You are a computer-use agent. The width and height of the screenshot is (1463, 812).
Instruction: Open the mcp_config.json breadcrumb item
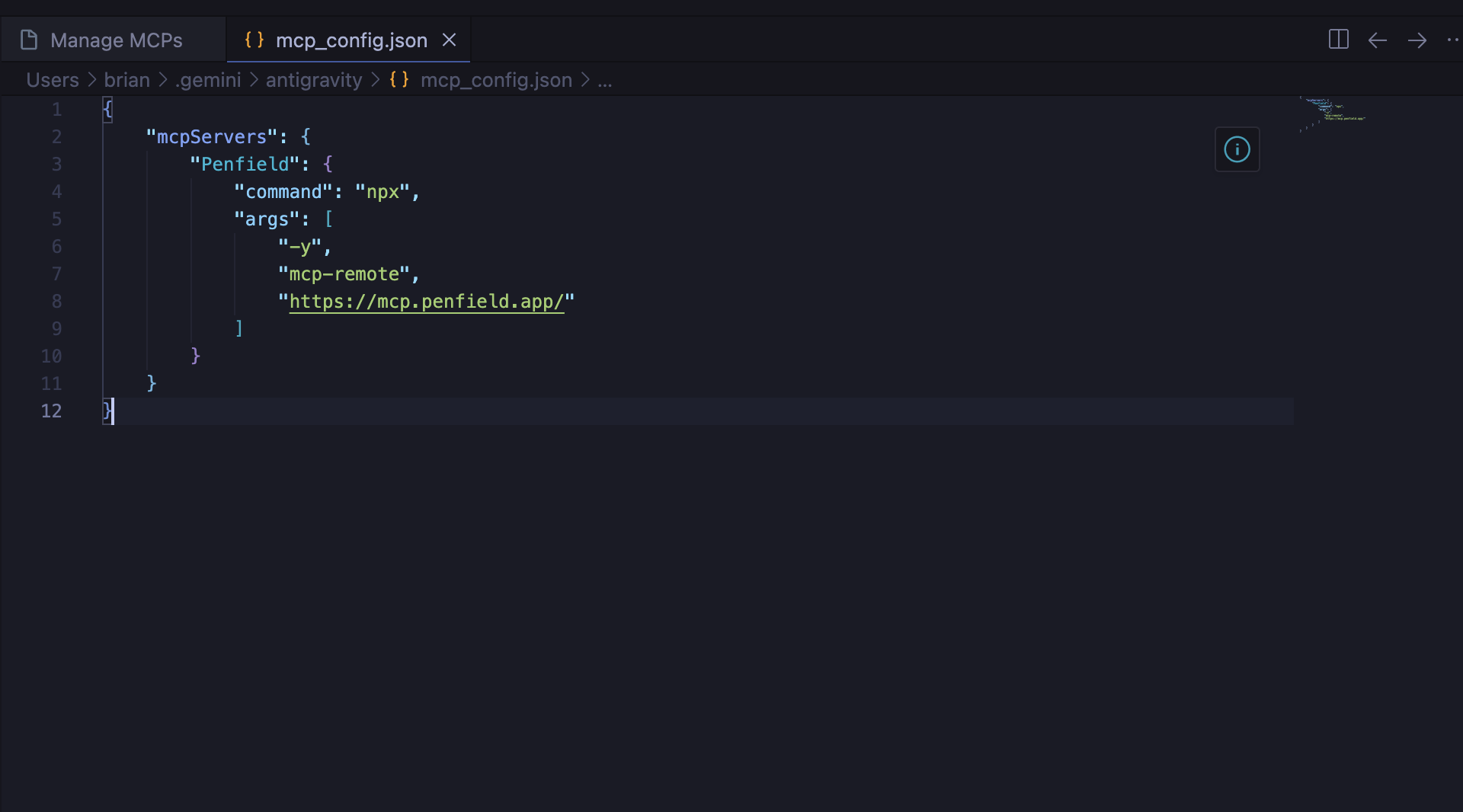point(496,80)
